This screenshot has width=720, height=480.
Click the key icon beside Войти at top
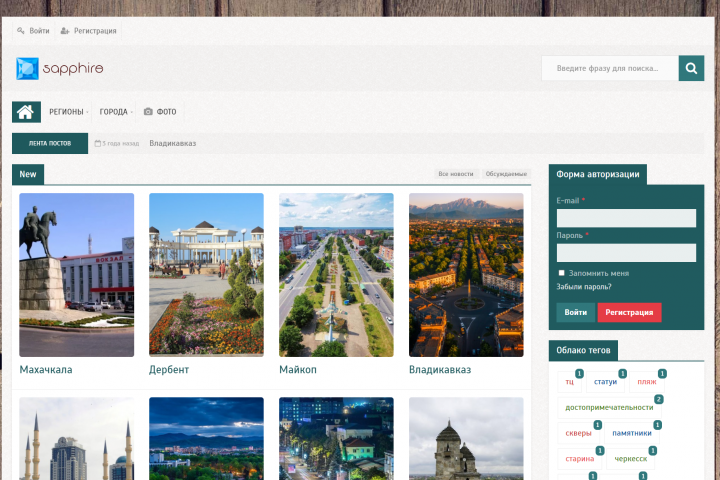tap(21, 31)
